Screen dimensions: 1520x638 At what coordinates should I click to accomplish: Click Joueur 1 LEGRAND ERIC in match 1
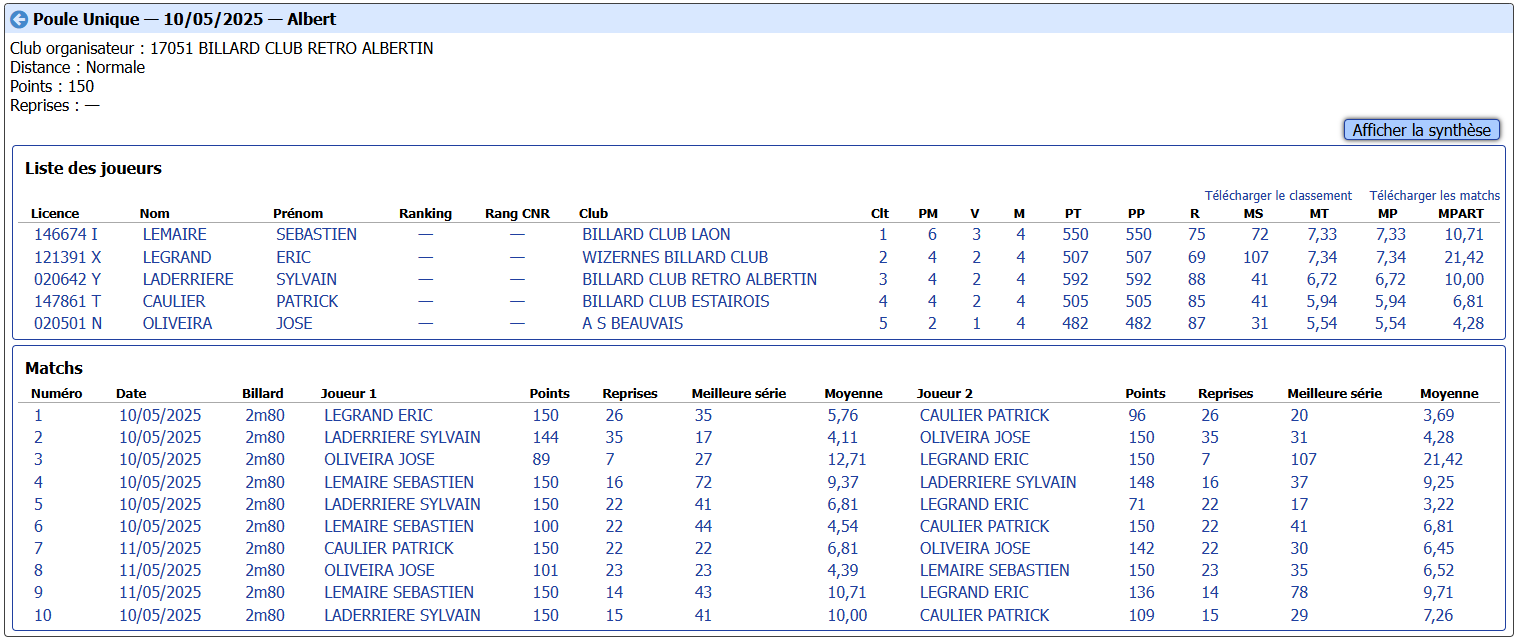(x=378, y=415)
